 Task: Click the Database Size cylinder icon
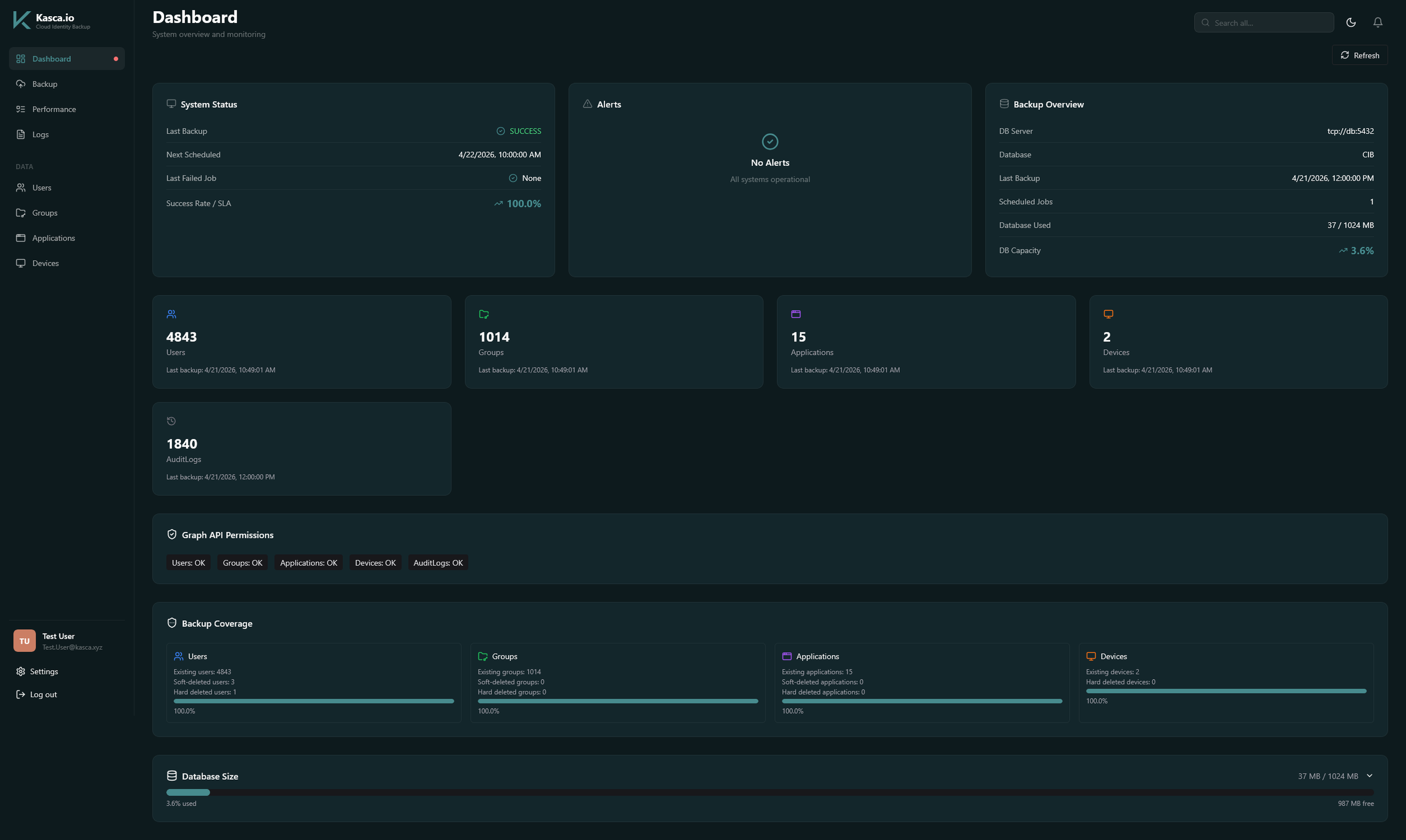click(x=172, y=775)
